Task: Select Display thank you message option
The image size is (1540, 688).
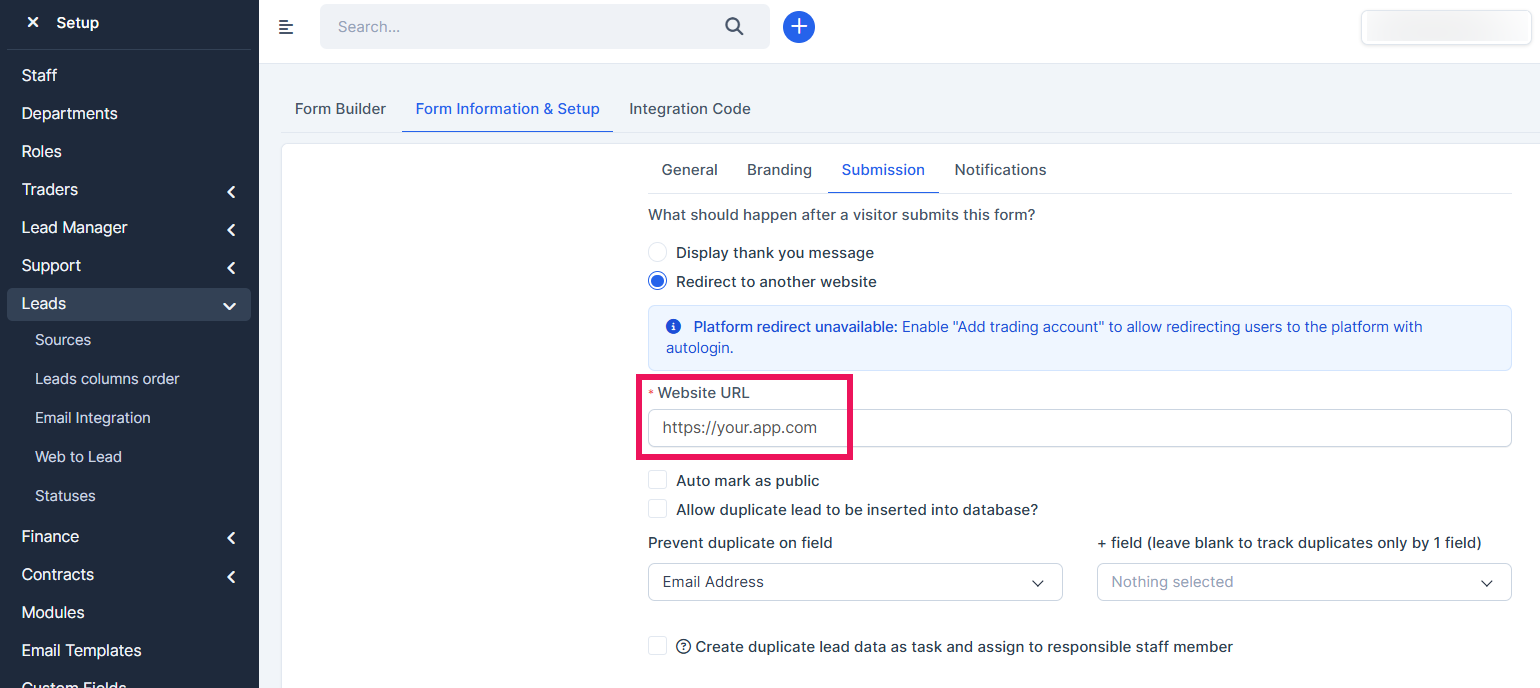Action: point(658,253)
